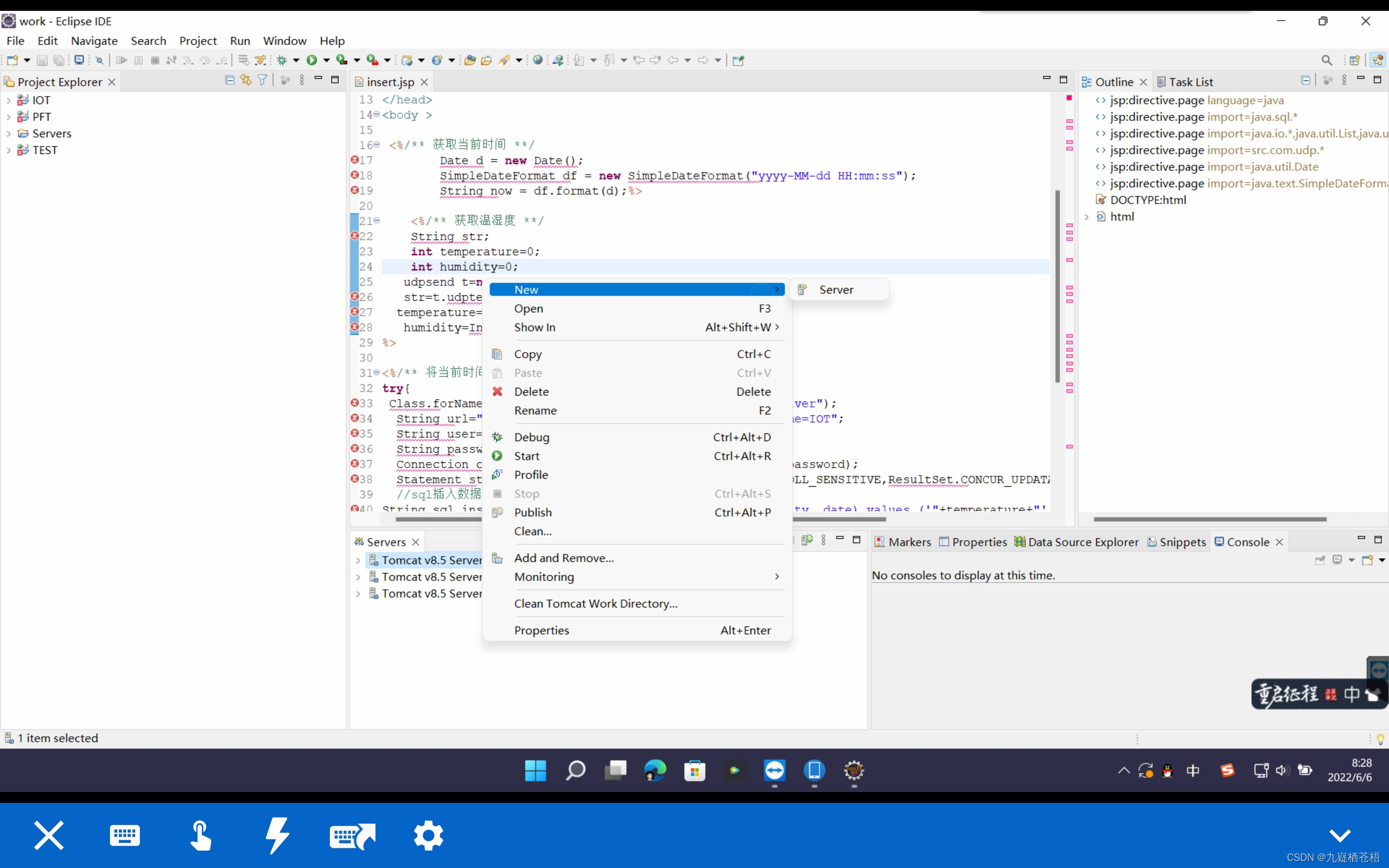The image size is (1389, 868).
Task: Toggle Link with Editor in Project Explorer
Action: 246,80
